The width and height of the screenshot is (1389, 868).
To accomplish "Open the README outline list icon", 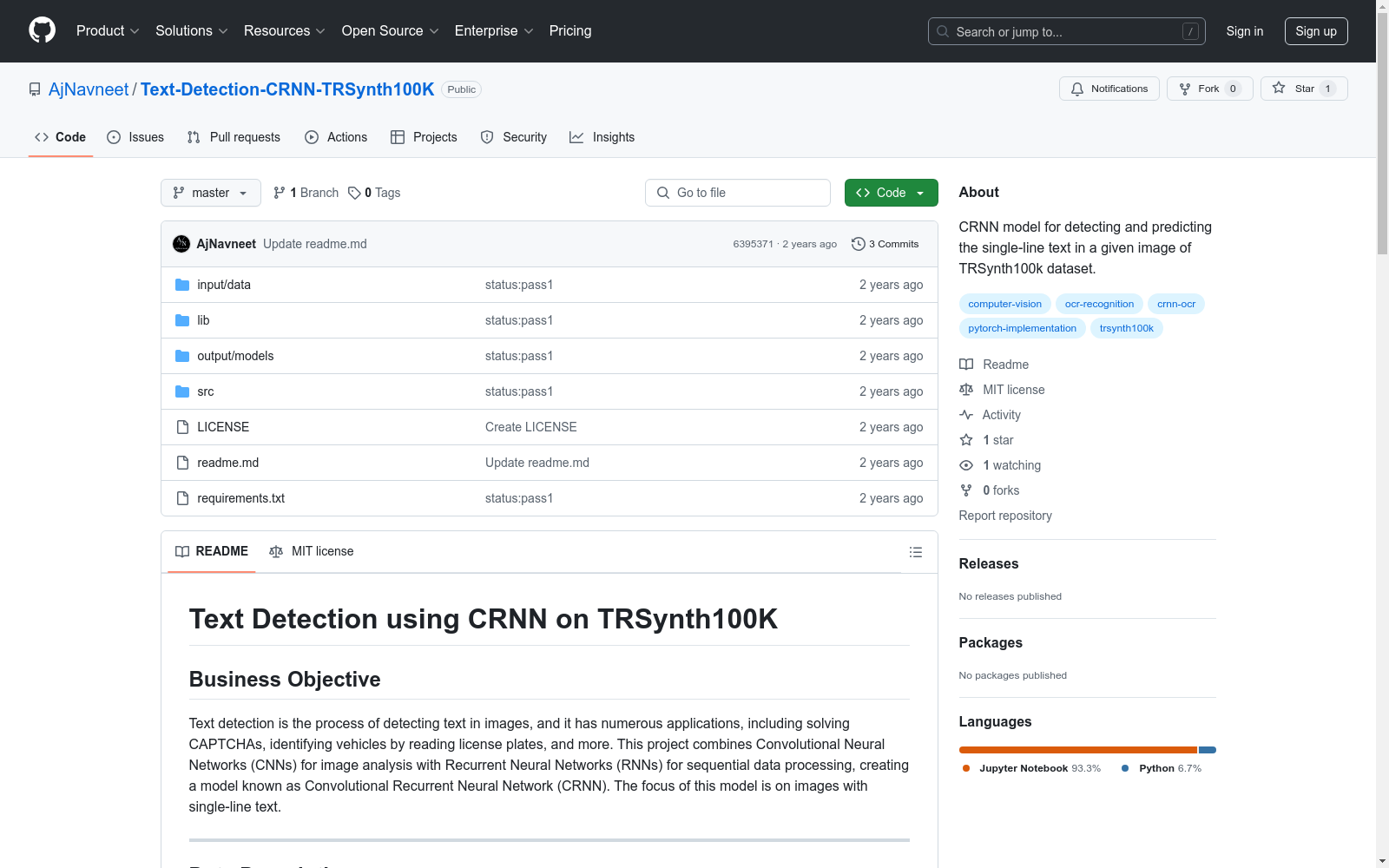I will (x=915, y=552).
